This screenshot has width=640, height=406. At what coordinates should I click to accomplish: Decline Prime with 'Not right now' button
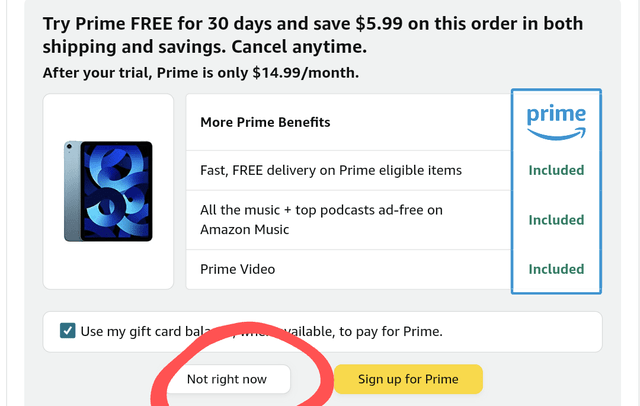click(229, 379)
